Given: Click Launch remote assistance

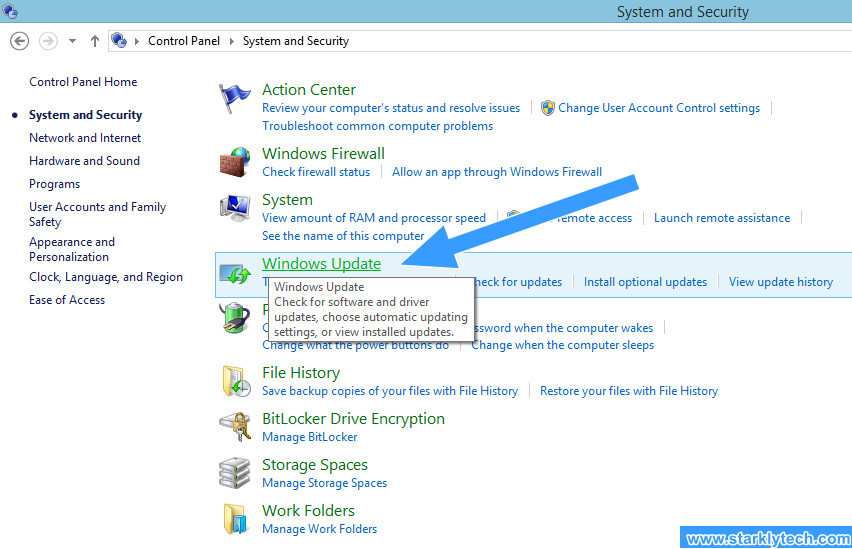Looking at the screenshot, I should [x=722, y=217].
